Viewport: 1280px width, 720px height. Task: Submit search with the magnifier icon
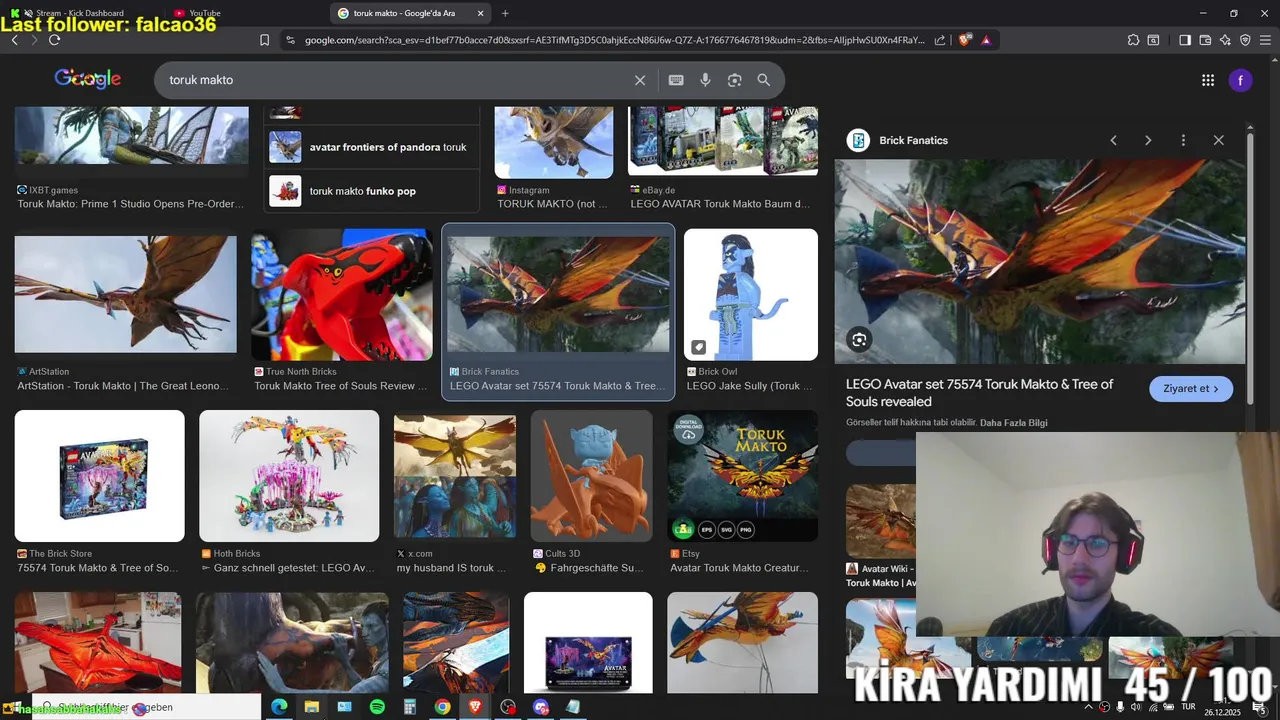coord(764,80)
